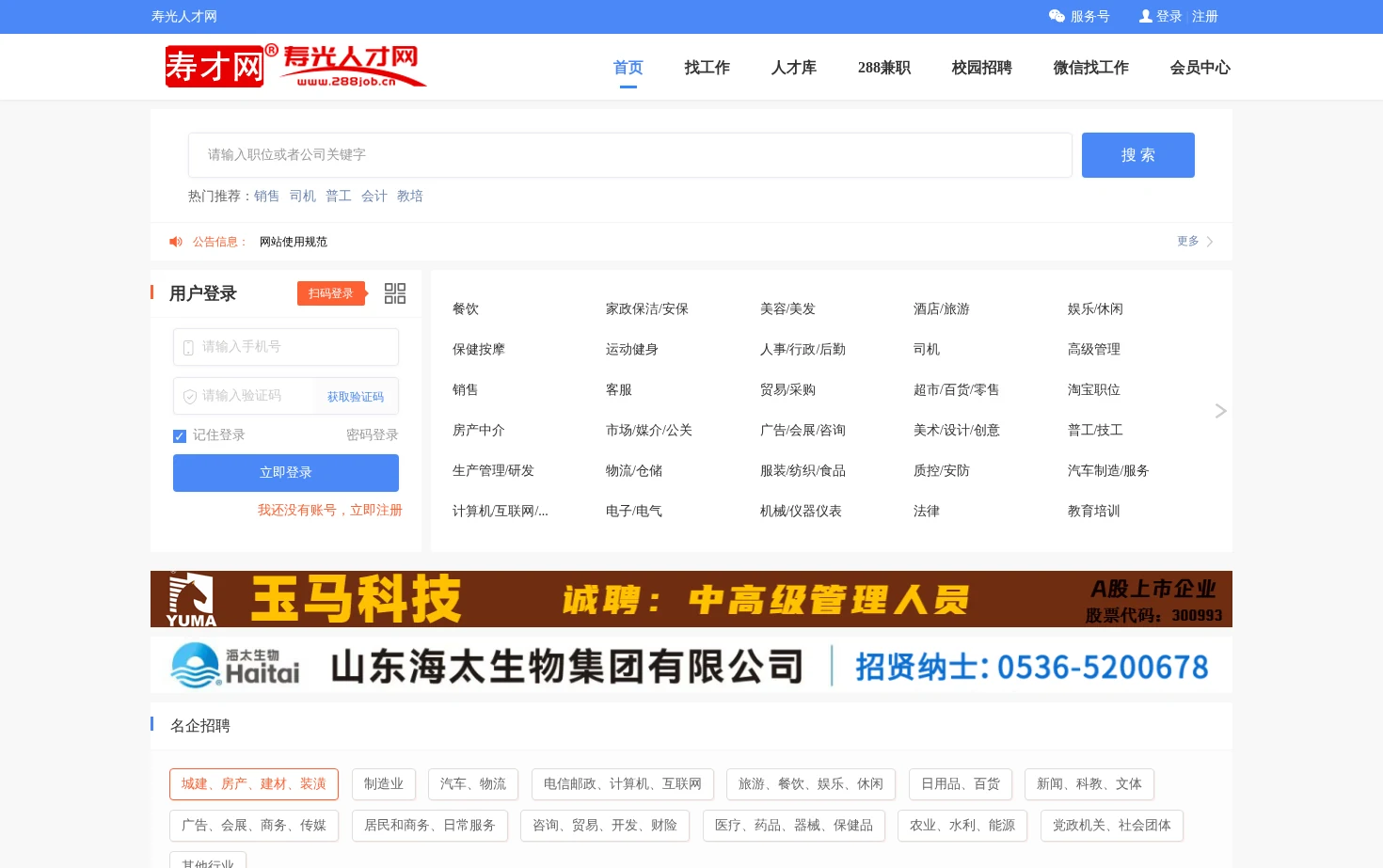This screenshot has height=868, width=1383.
Task: Open 酒店/旅游 job category
Action: tap(941, 308)
